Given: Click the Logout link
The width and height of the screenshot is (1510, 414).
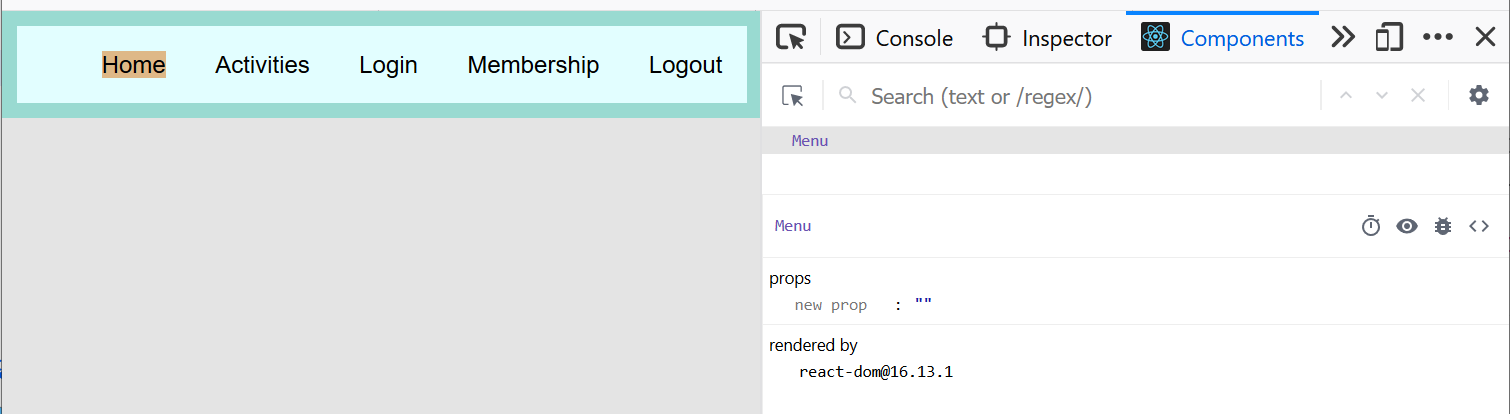Looking at the screenshot, I should coord(685,65).
